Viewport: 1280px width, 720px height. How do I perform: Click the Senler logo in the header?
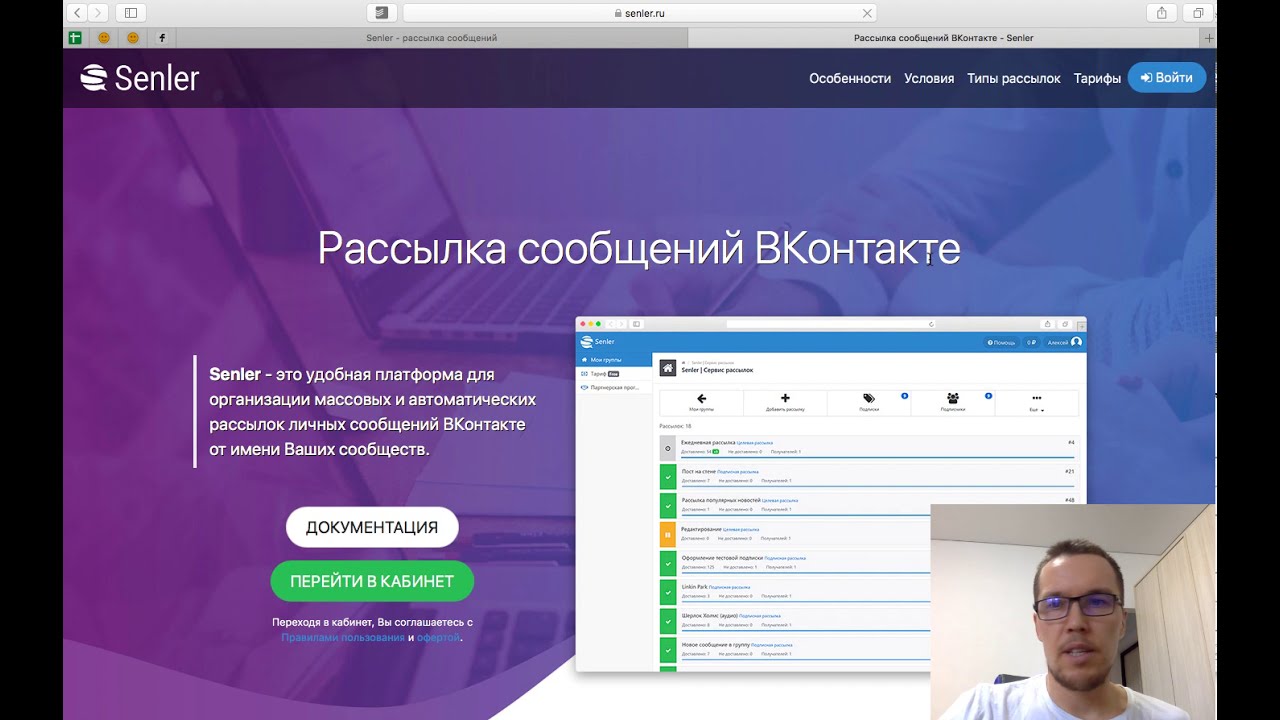(140, 78)
